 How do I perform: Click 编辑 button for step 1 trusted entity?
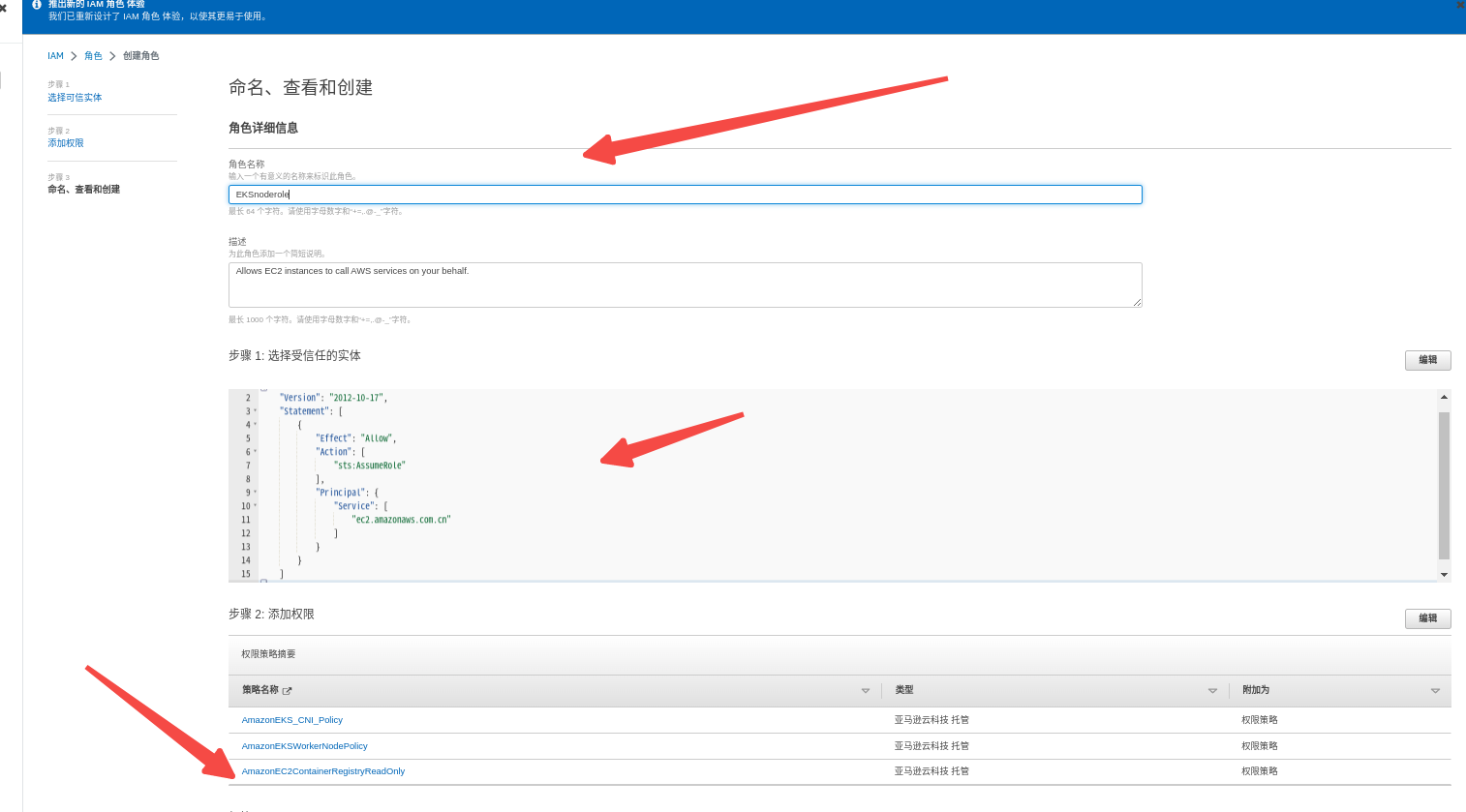(1427, 360)
